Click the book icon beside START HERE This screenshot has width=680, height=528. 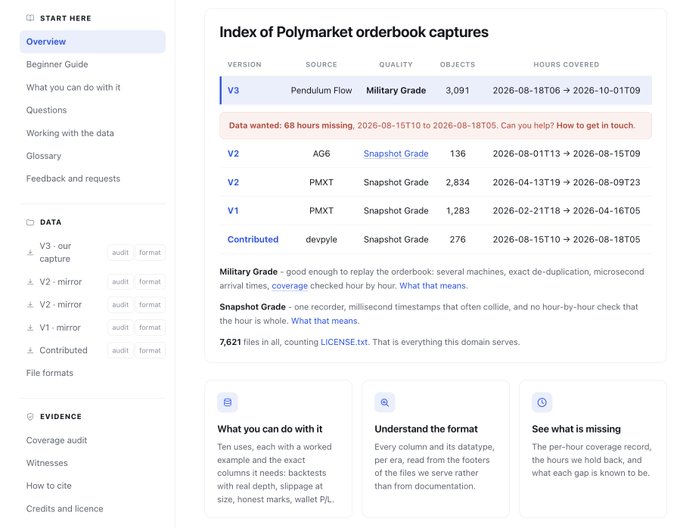click(x=30, y=18)
